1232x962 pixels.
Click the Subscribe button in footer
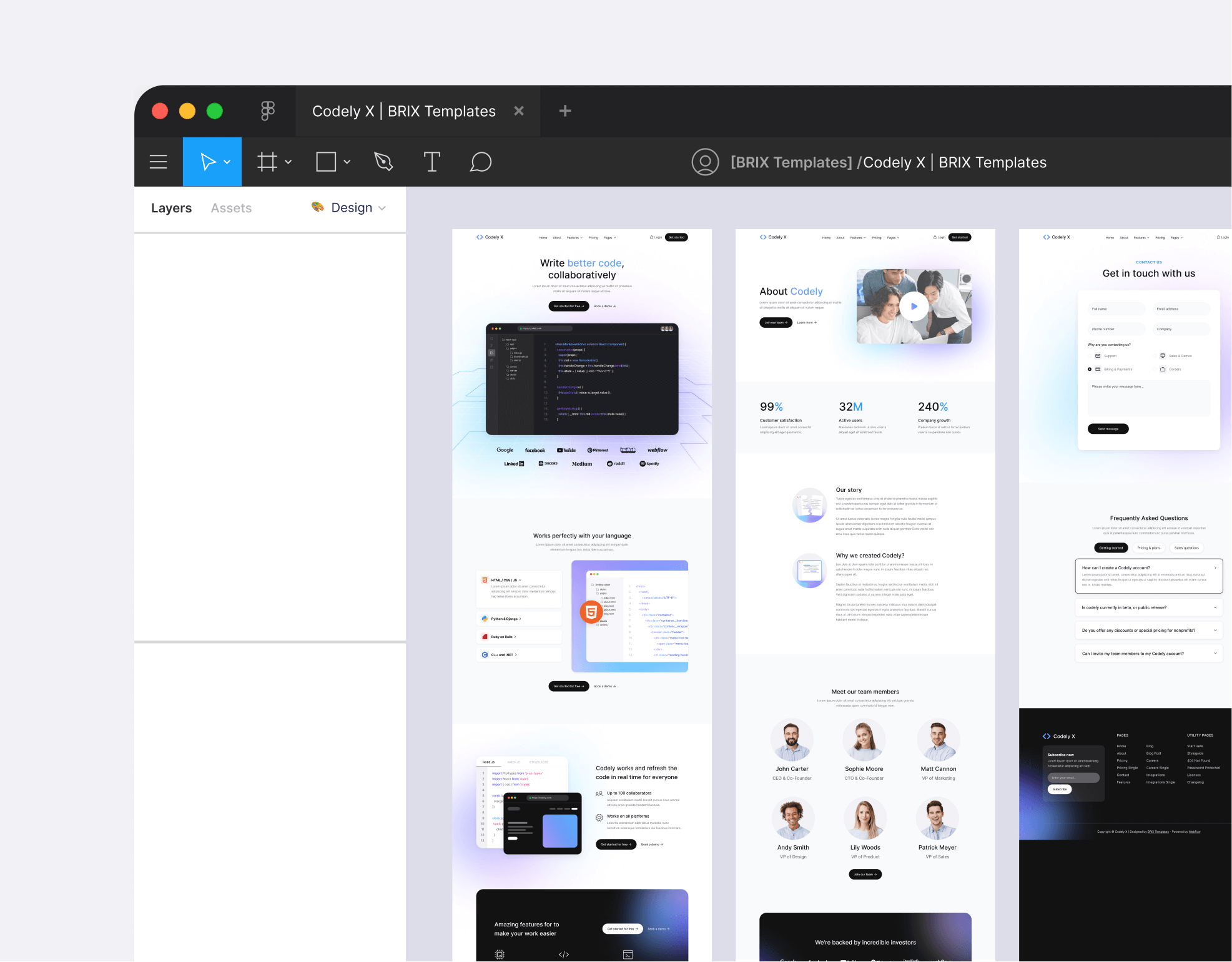click(1059, 790)
